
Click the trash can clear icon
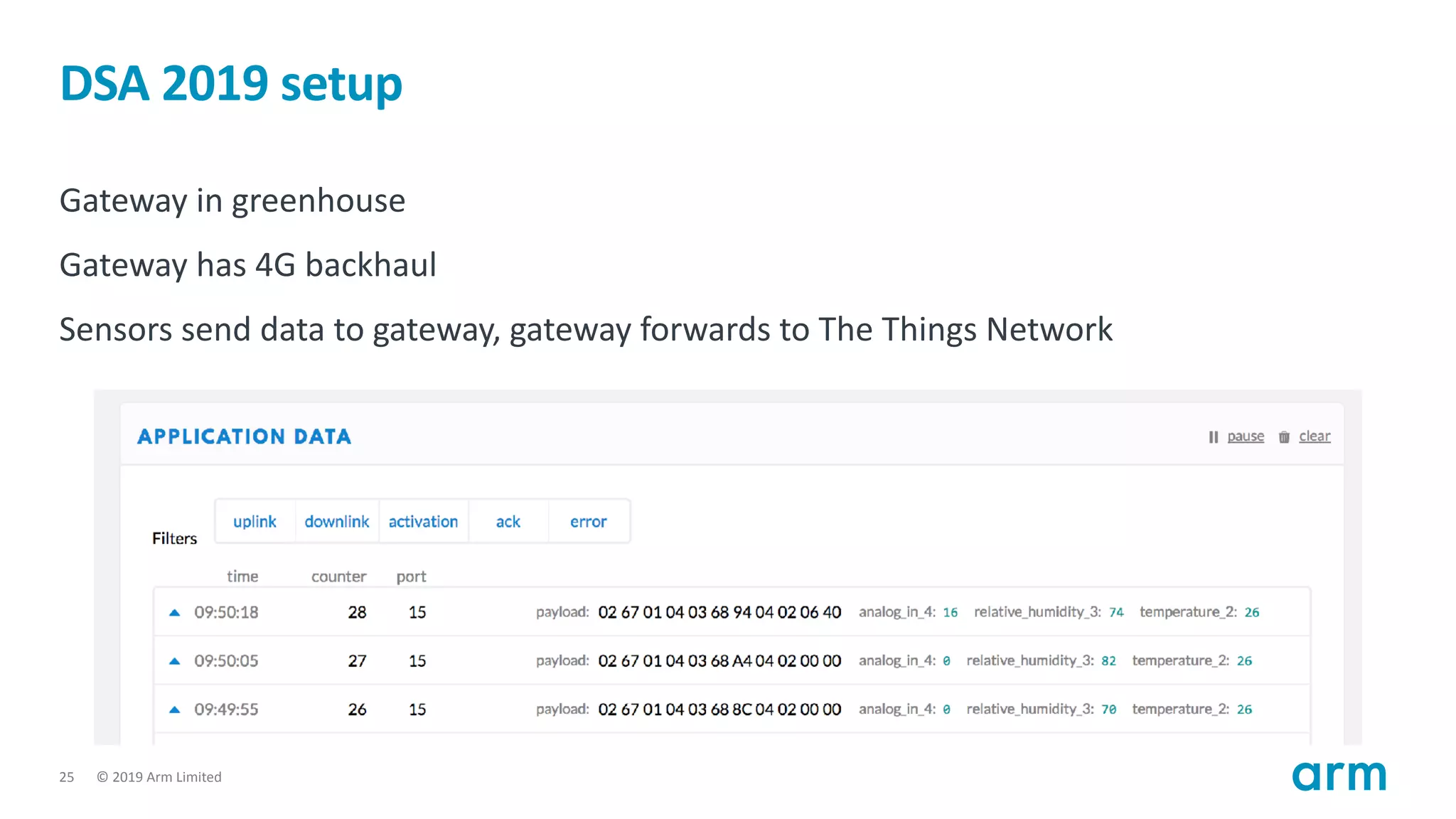tap(1284, 437)
